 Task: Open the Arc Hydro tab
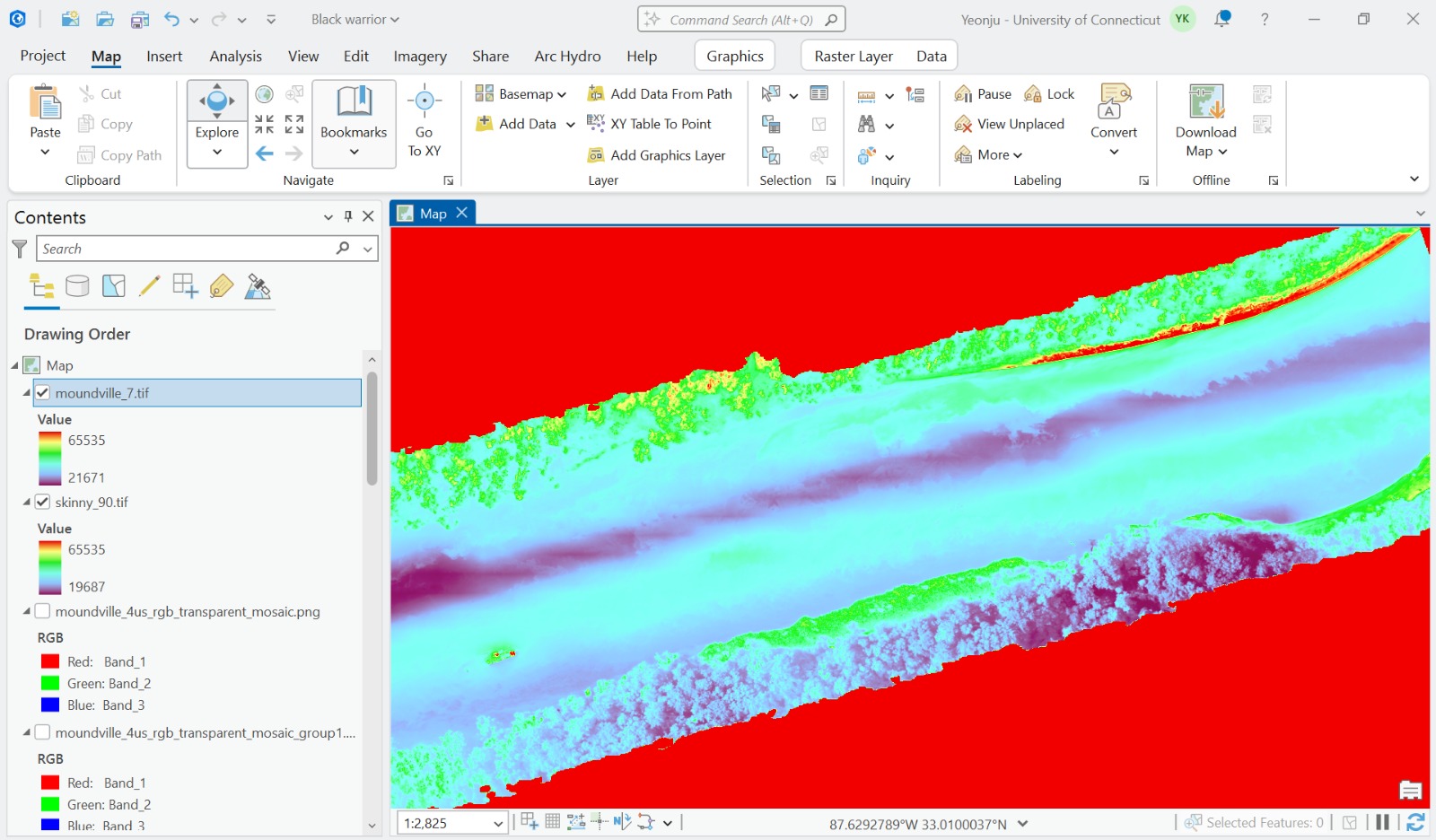point(567,56)
